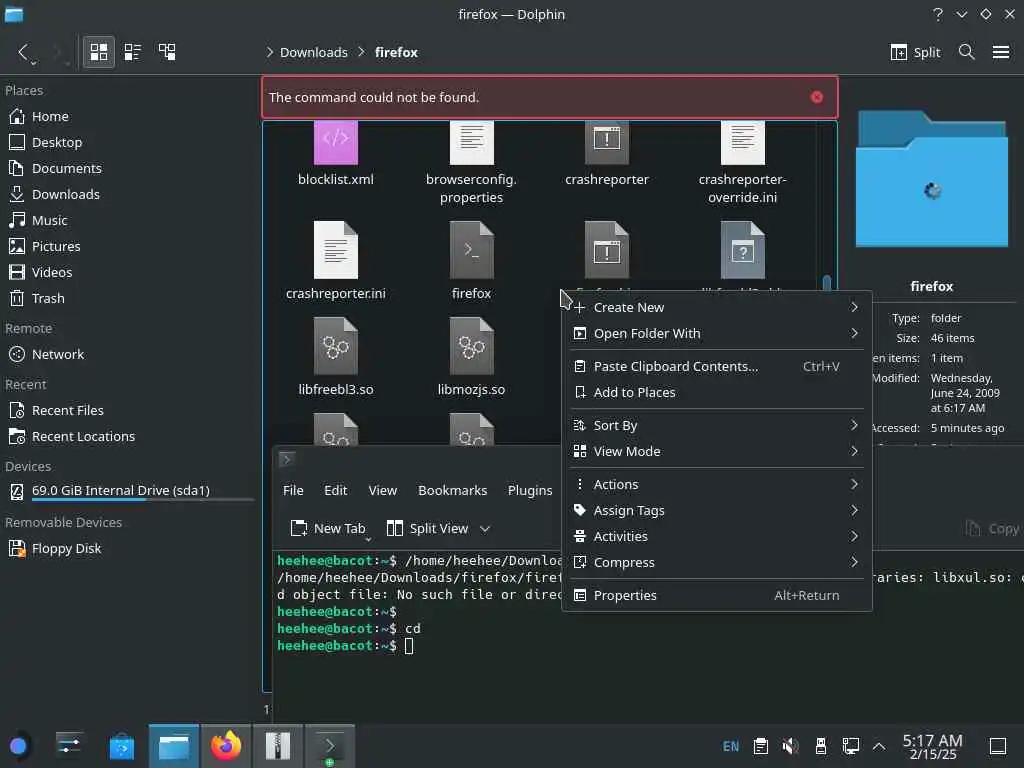Image resolution: width=1024 pixels, height=768 pixels.
Task: Click the muted volume tray icon
Action: tap(790, 746)
